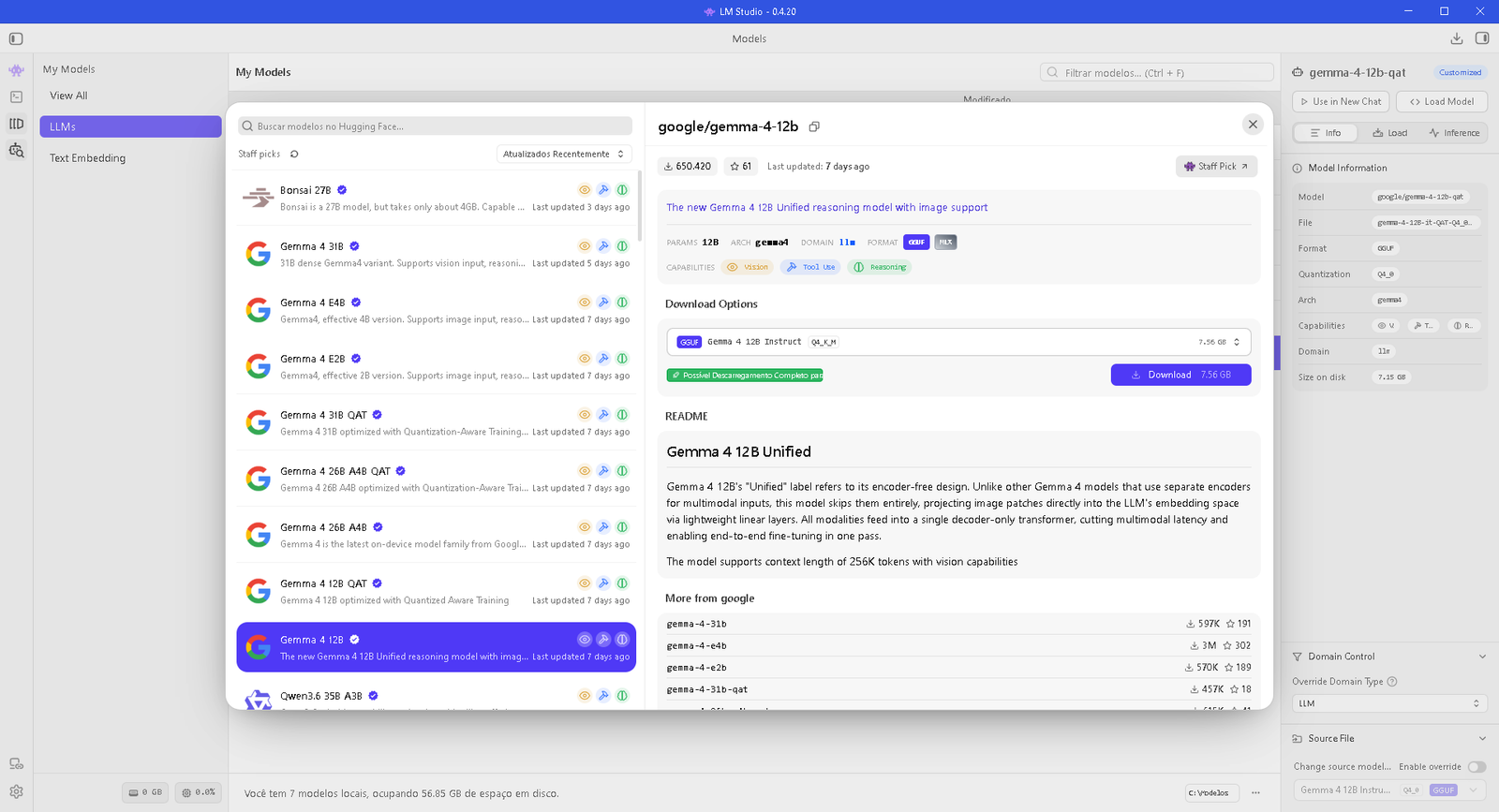Open the three-dots menu in status bar
This screenshot has width=1499, height=812.
pyautogui.click(x=1255, y=792)
